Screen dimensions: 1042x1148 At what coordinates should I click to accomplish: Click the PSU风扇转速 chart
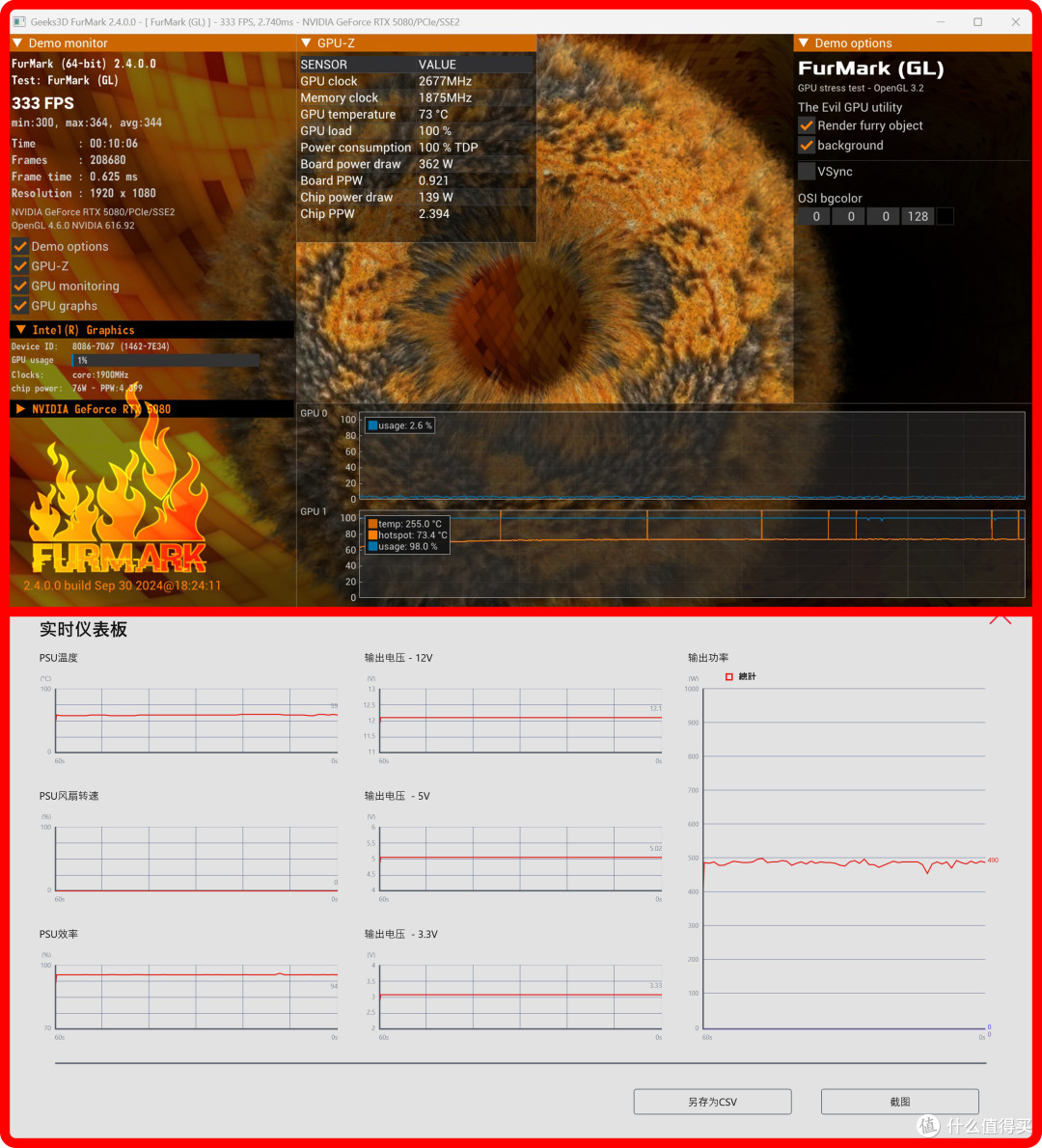[196, 859]
